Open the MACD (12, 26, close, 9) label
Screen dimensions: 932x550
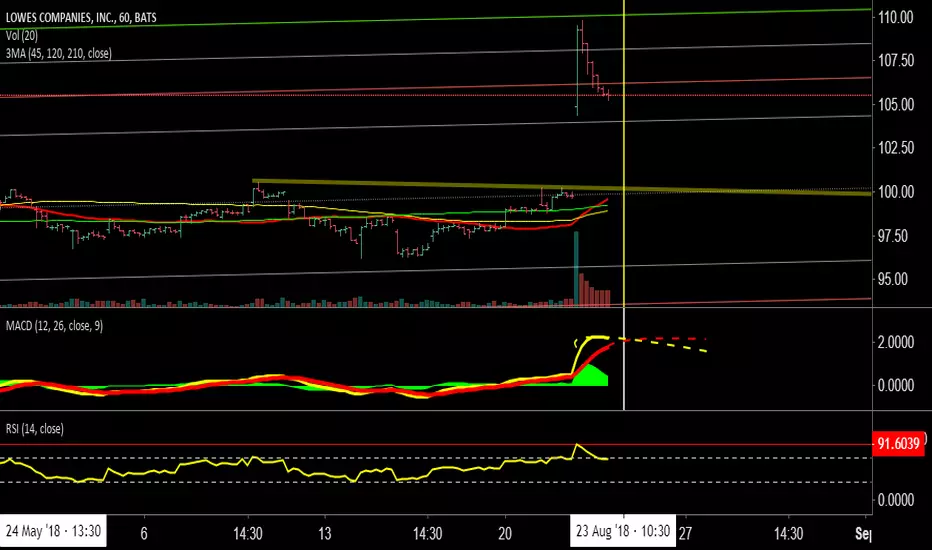[x=54, y=326]
